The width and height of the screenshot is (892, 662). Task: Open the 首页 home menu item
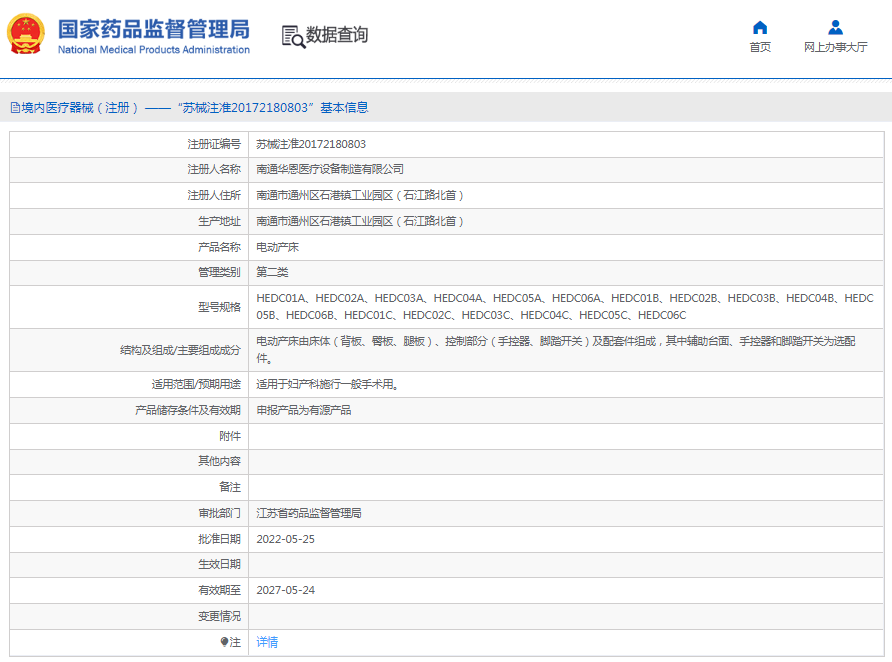[x=760, y=47]
